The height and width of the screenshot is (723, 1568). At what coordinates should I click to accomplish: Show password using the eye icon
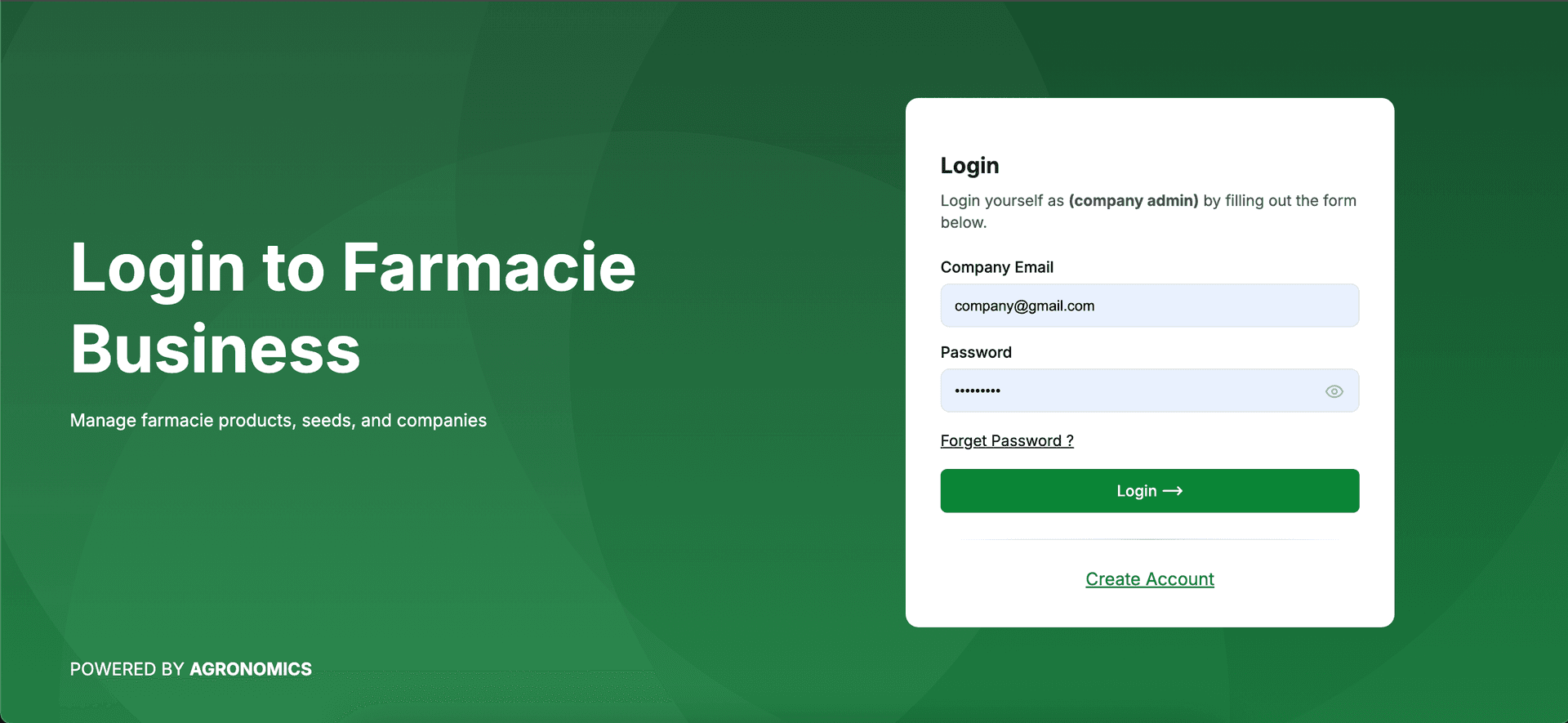pyautogui.click(x=1334, y=391)
